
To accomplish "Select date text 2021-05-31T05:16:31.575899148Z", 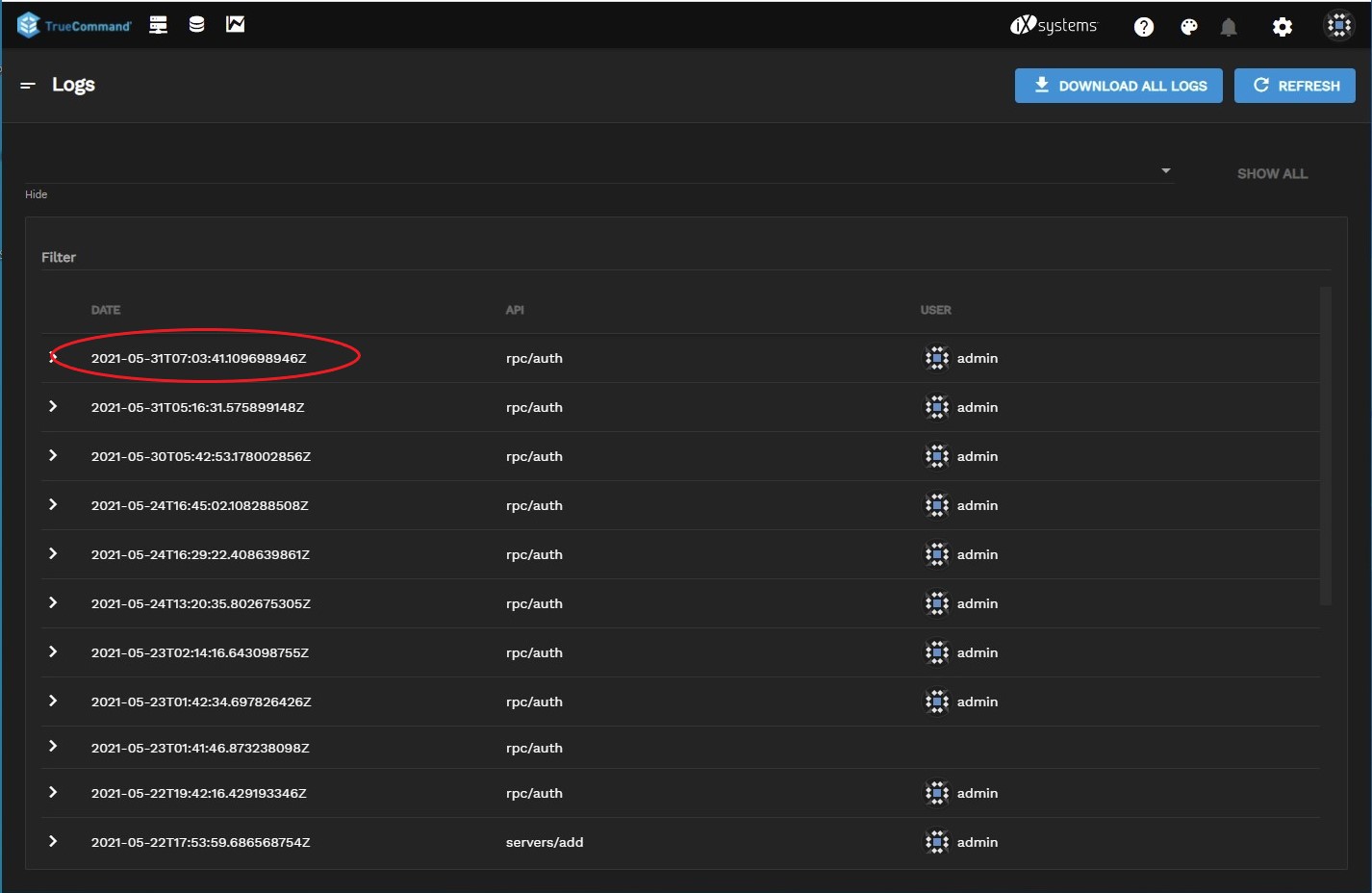I will pos(197,407).
